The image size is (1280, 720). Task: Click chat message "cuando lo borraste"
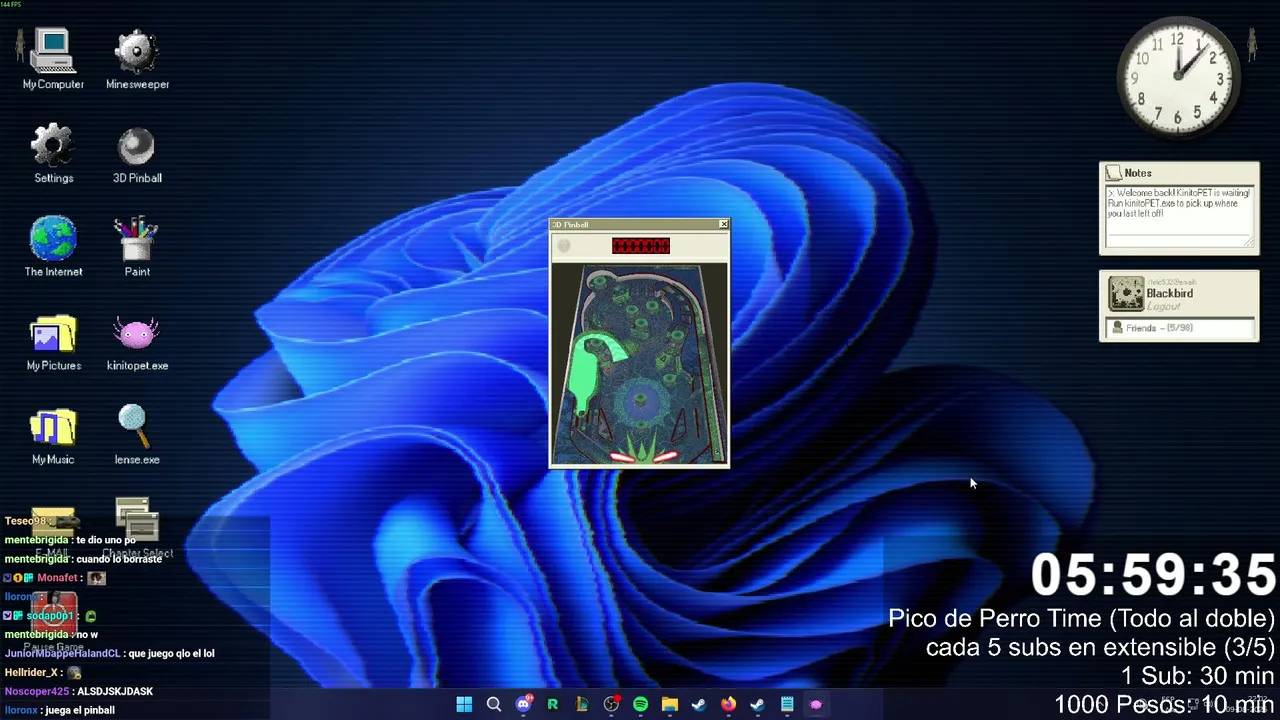pyautogui.click(x=119, y=559)
